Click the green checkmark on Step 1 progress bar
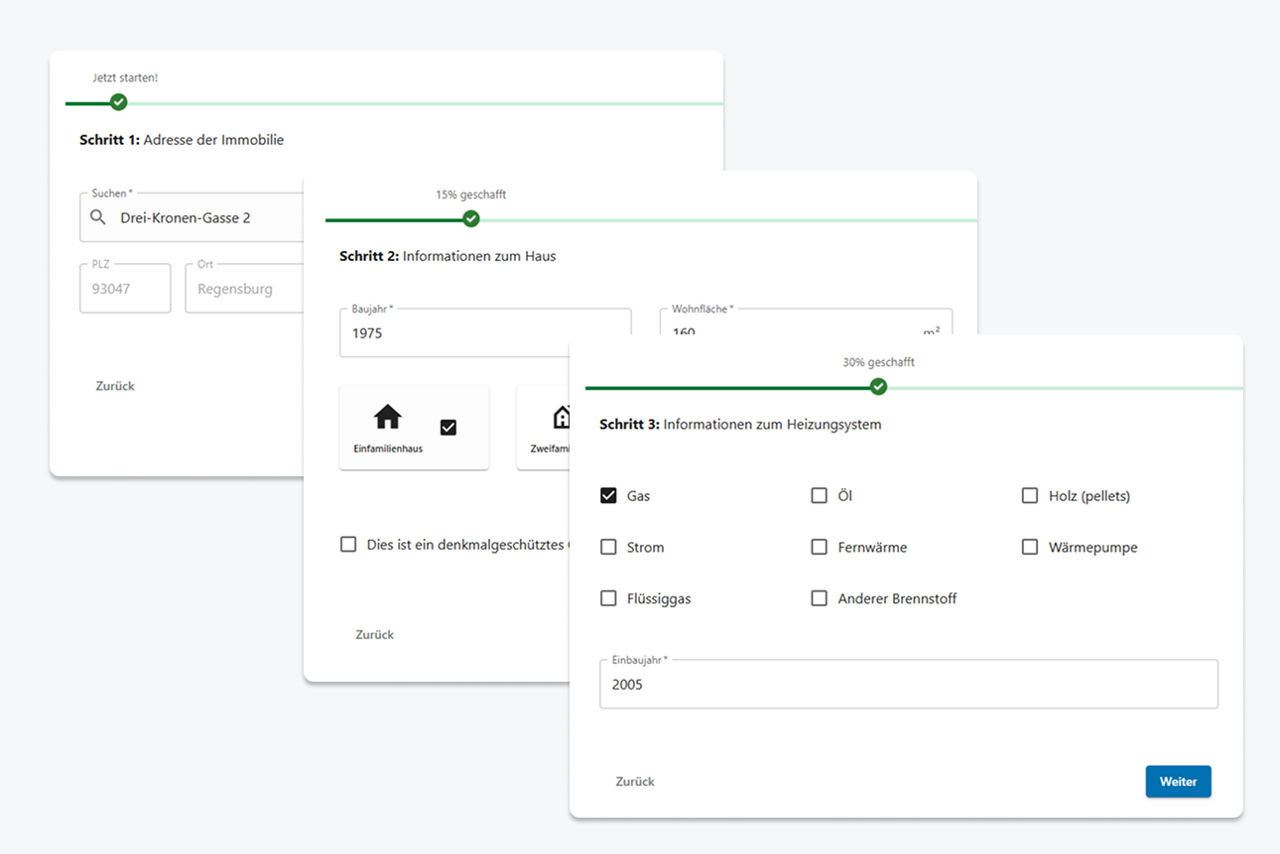The width and height of the screenshot is (1280, 854). (119, 102)
